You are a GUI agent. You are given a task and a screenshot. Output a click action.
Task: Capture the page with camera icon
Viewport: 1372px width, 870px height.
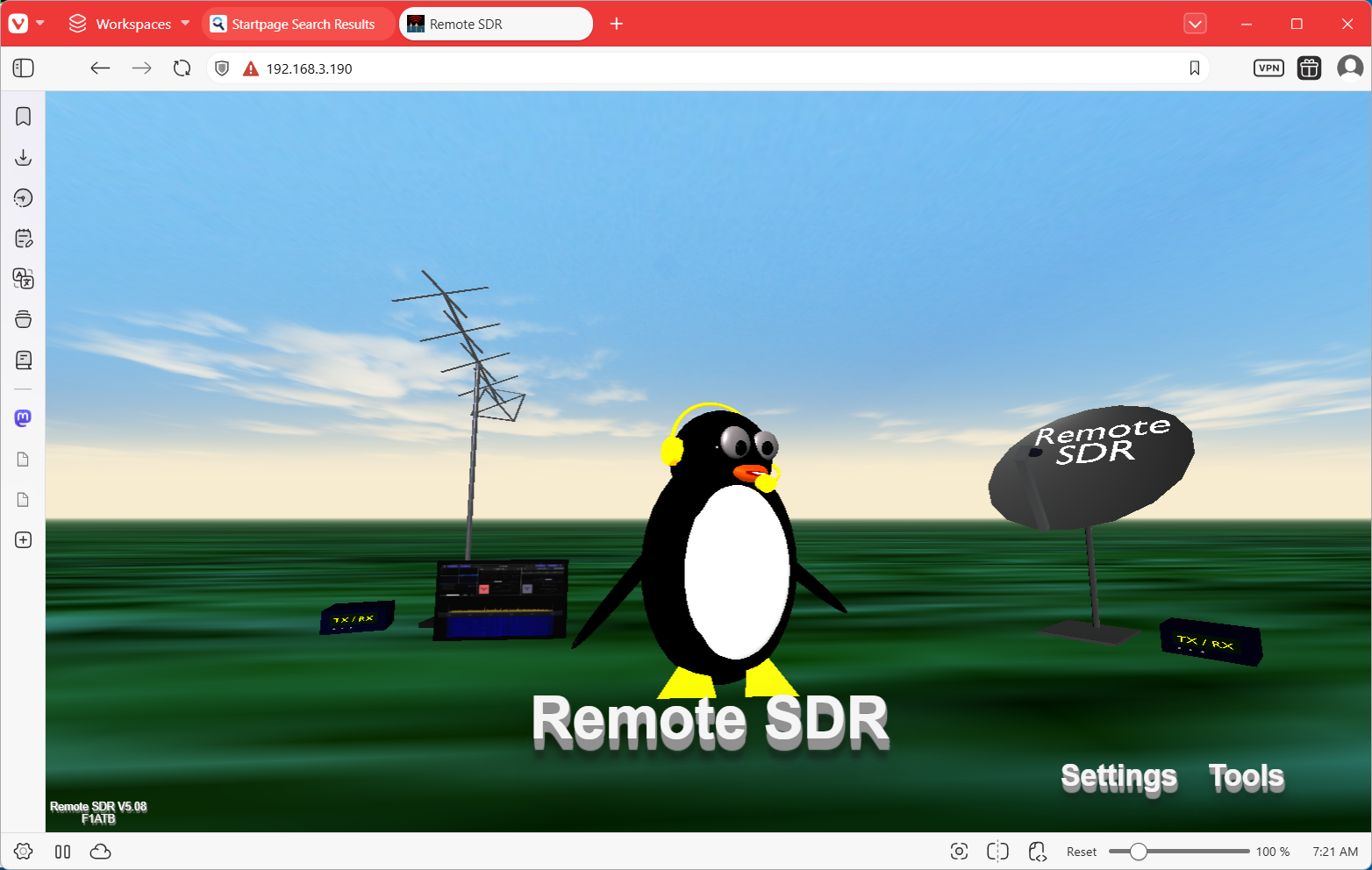point(959,852)
